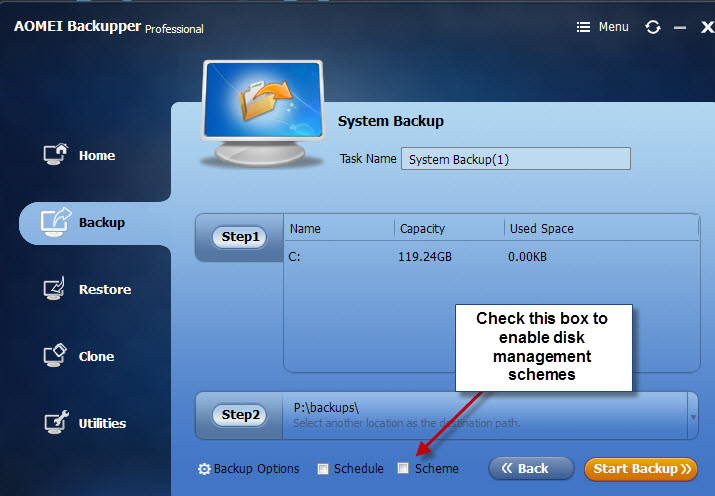Switch to the Restore section
Screen dimensions: 715x496
point(105,289)
